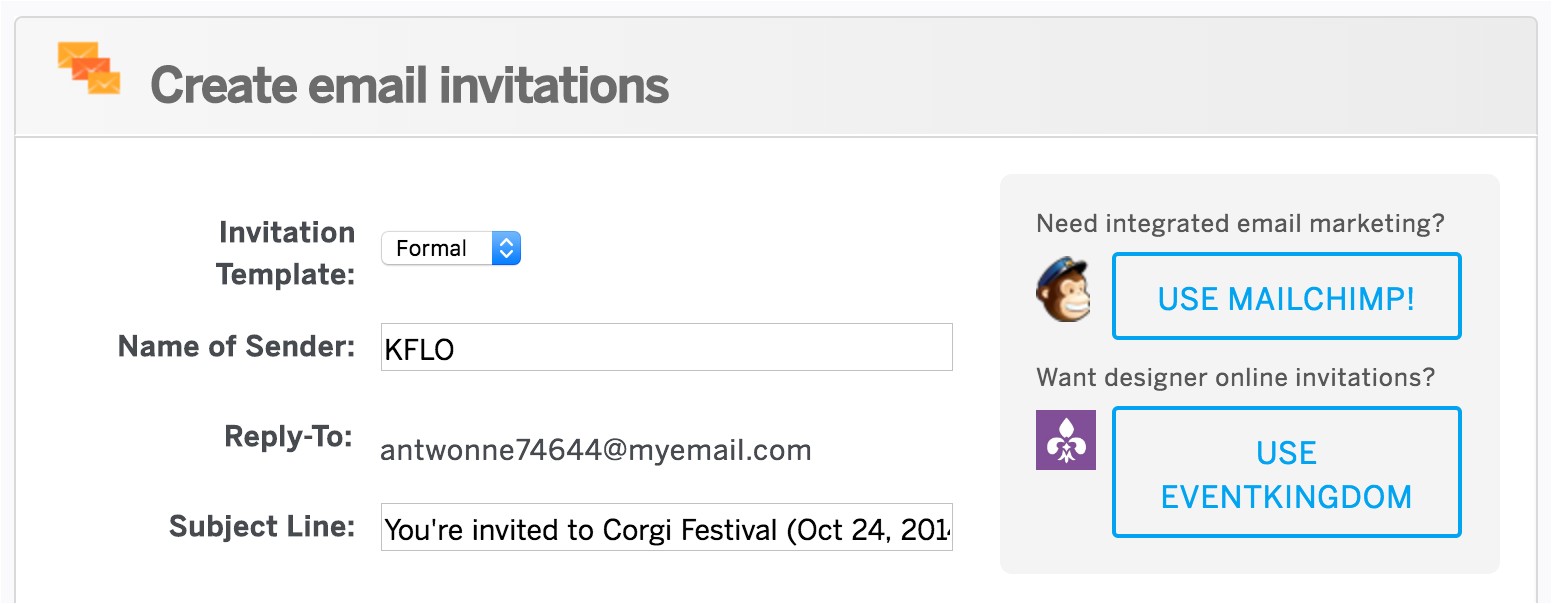This screenshot has width=1552, height=604.
Task: Focus the Subject Line text box
Action: pos(666,528)
